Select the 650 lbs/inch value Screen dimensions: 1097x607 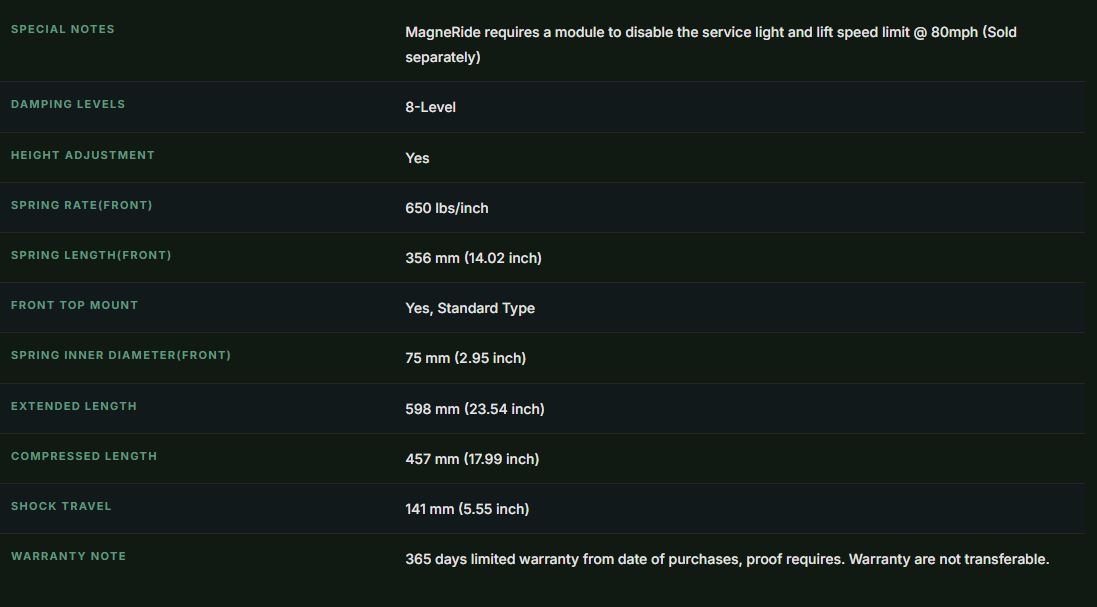446,208
